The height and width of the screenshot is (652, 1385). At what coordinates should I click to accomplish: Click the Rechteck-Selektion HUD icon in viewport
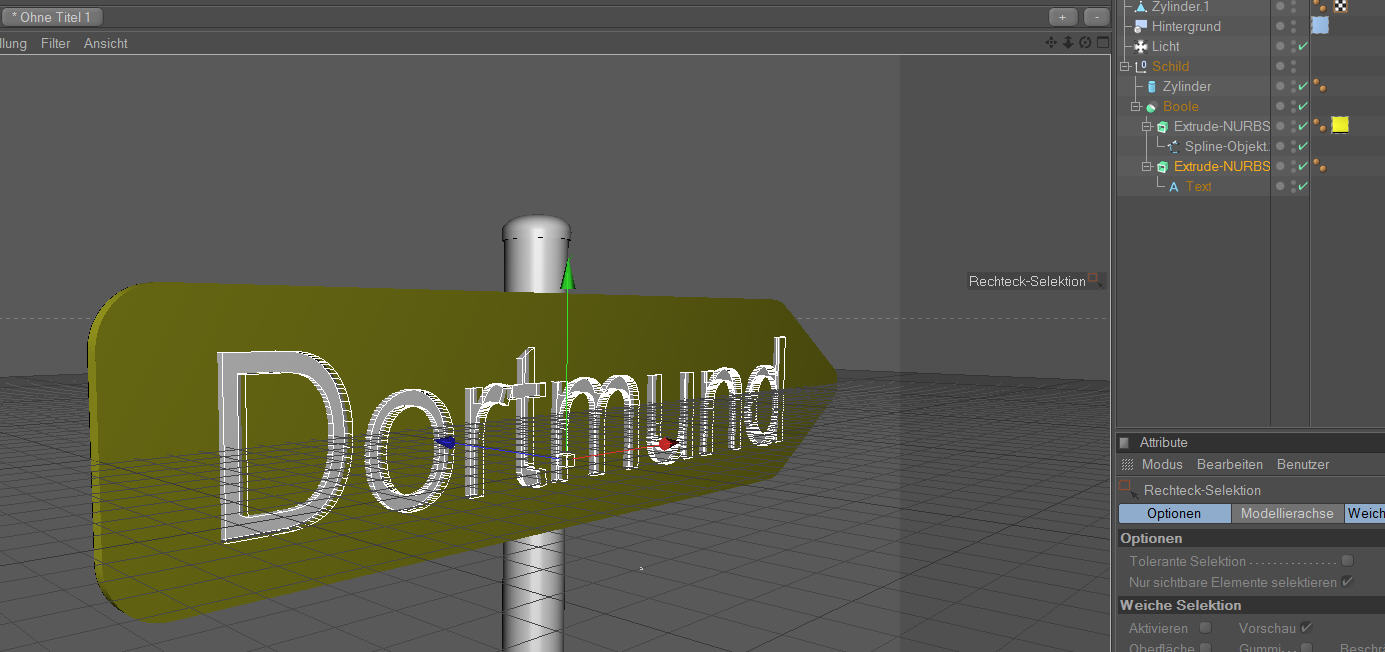click(1096, 281)
